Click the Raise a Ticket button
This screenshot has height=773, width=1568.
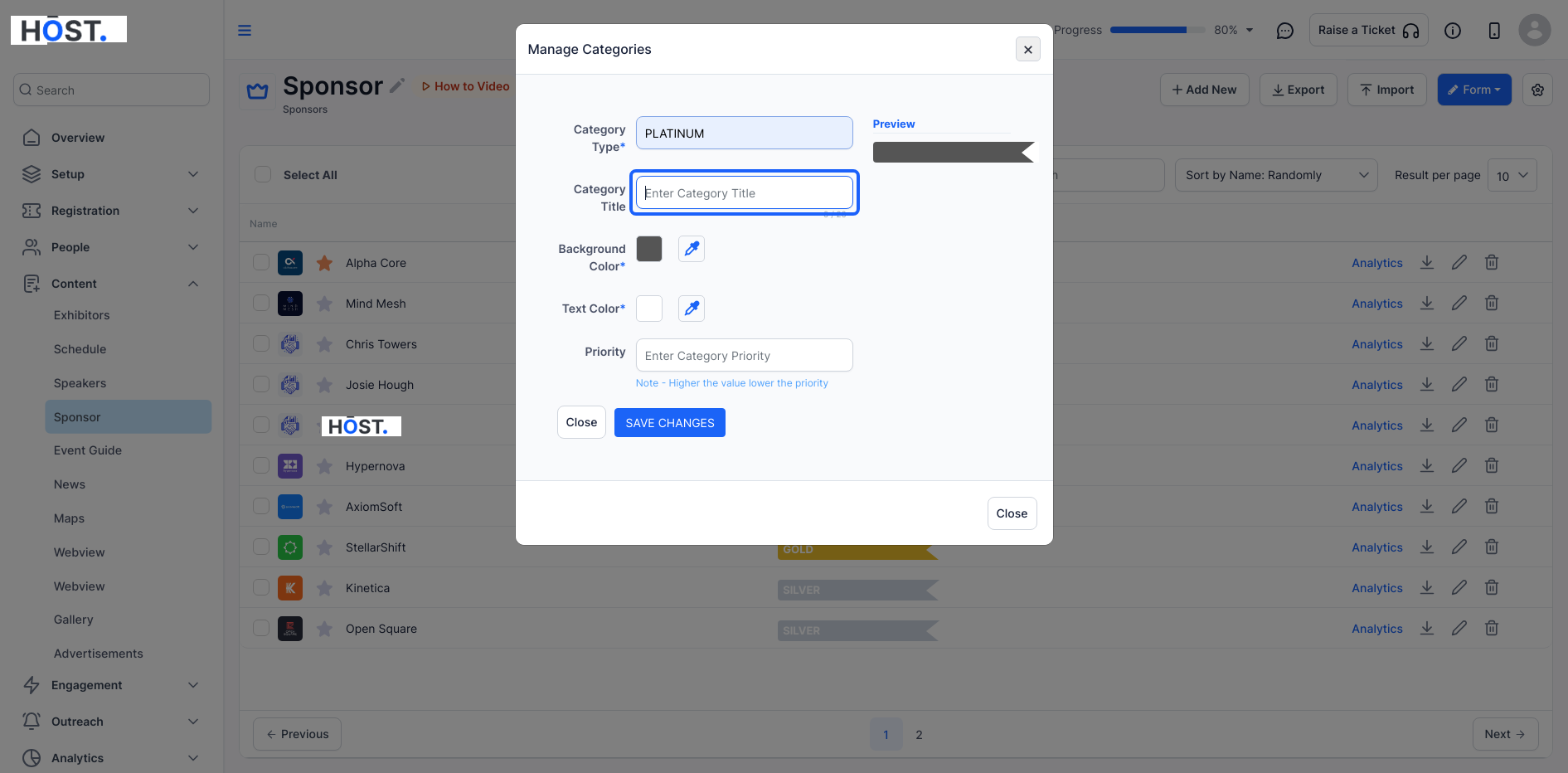pos(1368,31)
